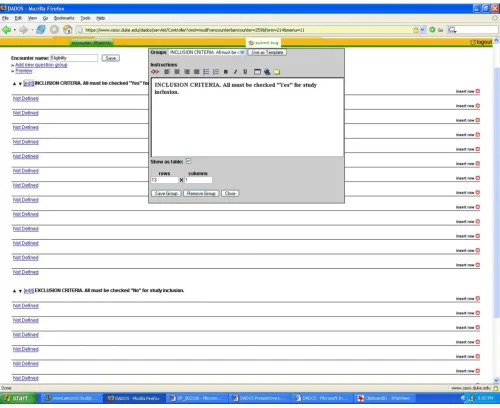Expand the address bar URL history dropdown
Screen dimensions: 500x408
pyautogui.click(x=423, y=30)
